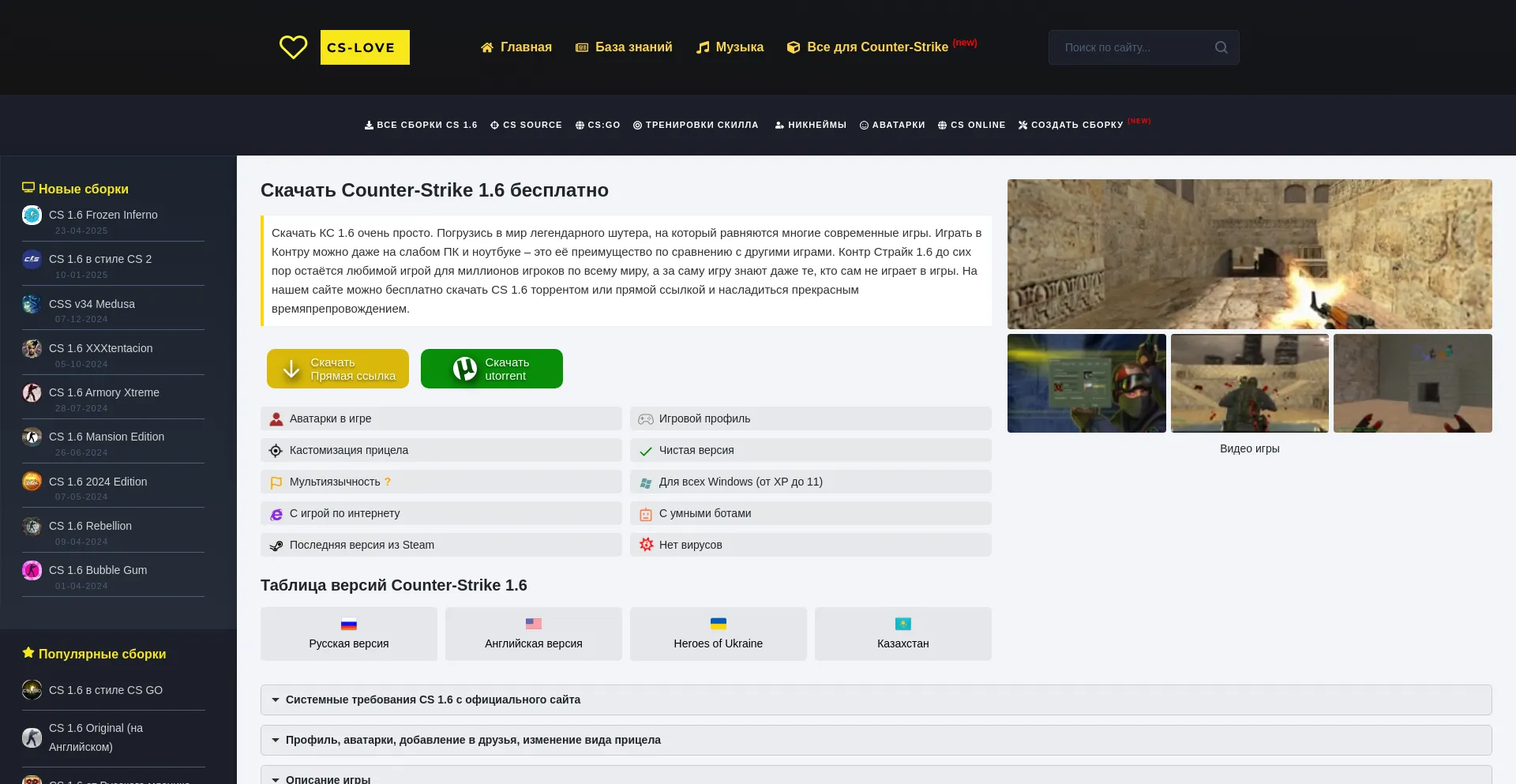Click the CSS v34 Medusa build icon

click(x=32, y=304)
